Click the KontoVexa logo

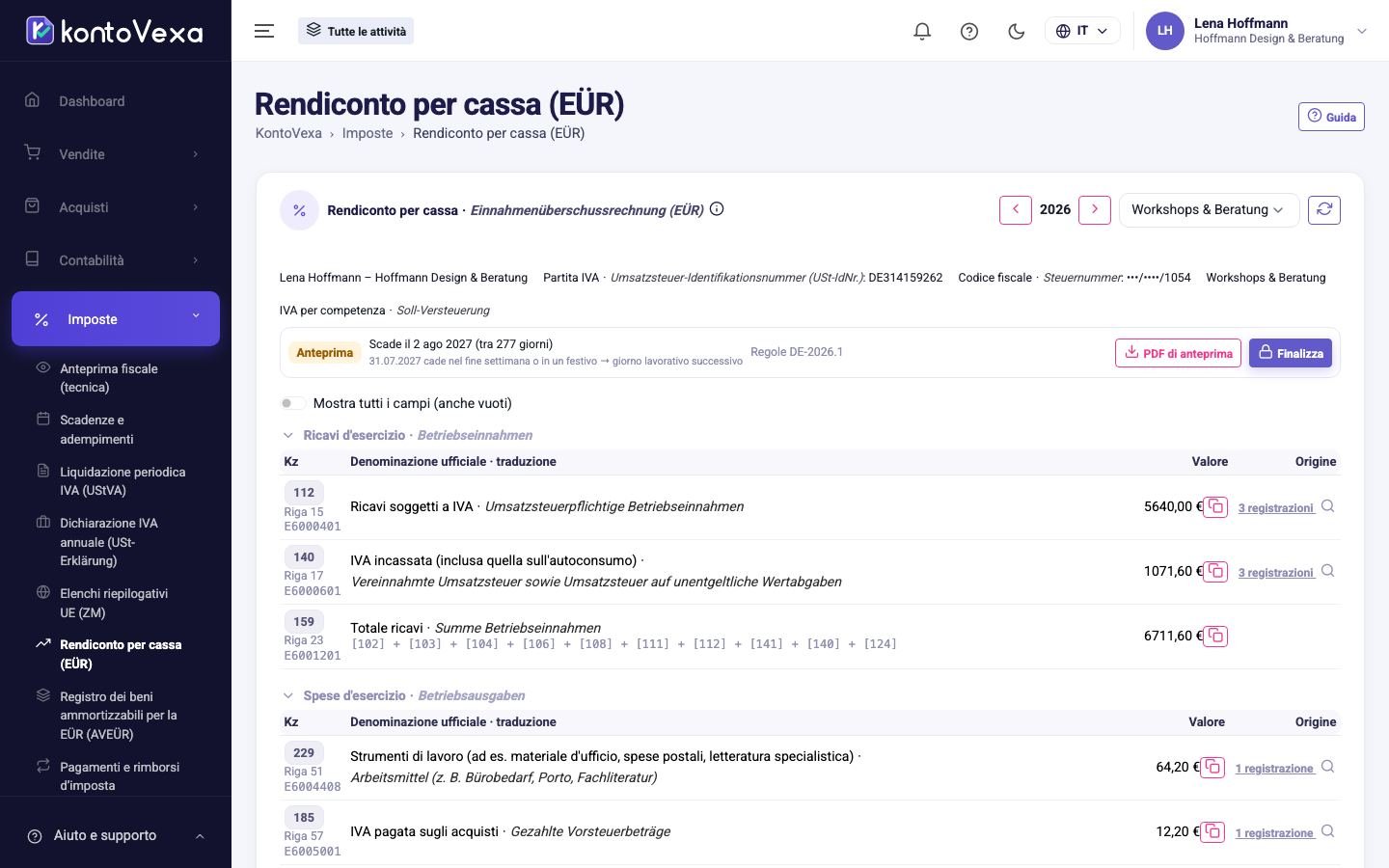pos(115,31)
